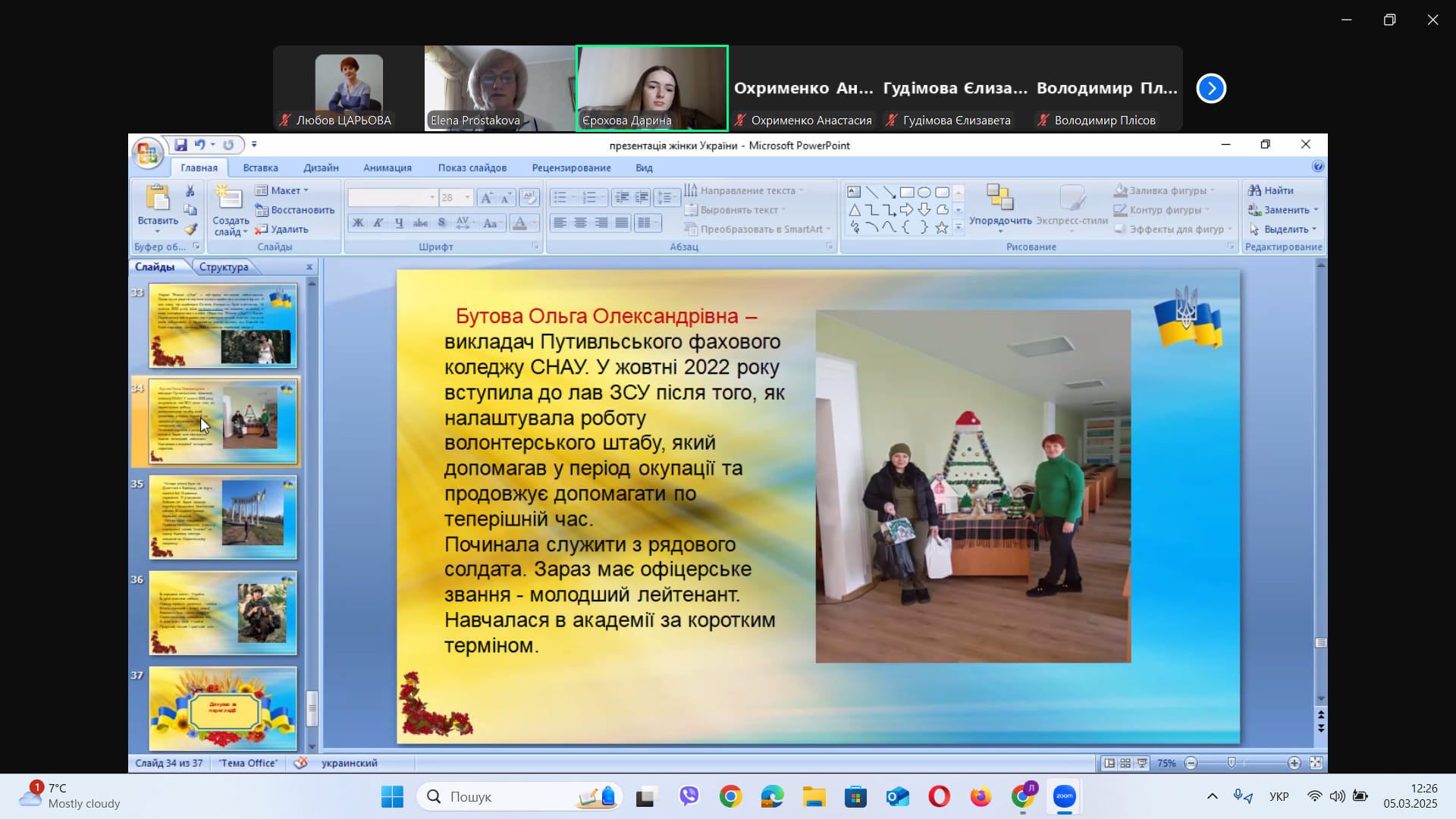Select the Format Painter brush icon

tap(190, 229)
